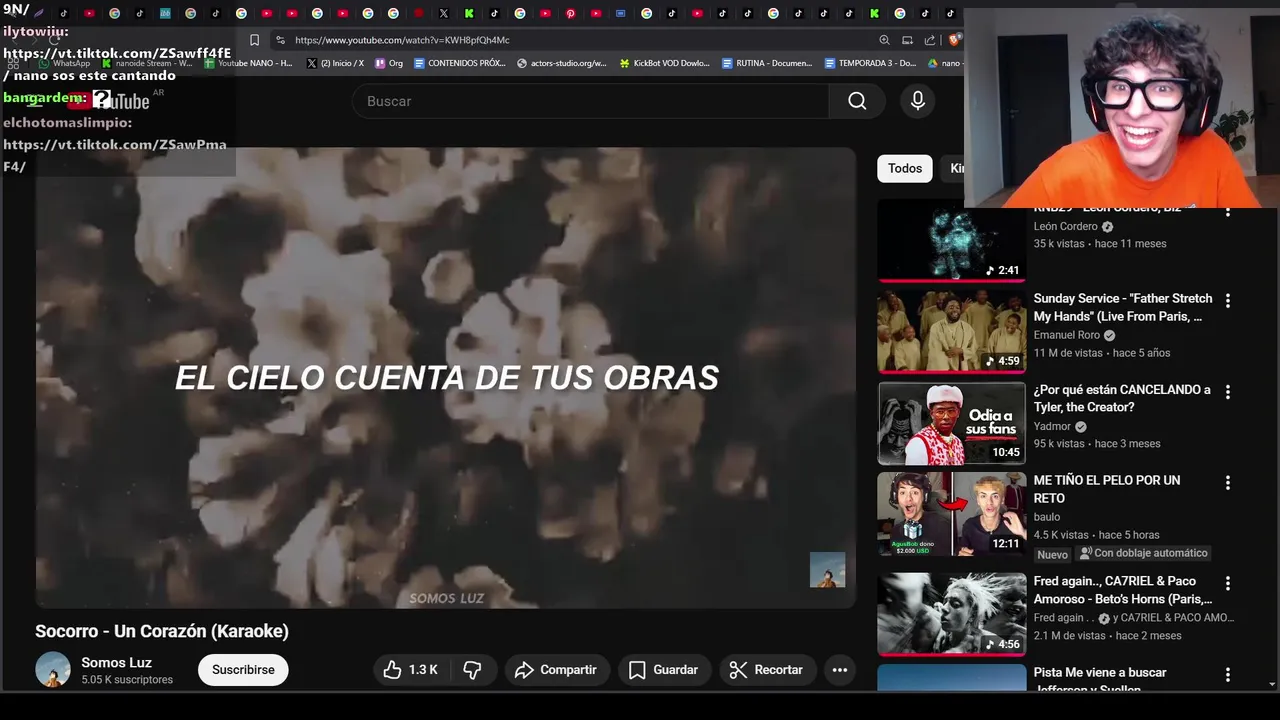Click channel name Yadmor

(1052, 426)
